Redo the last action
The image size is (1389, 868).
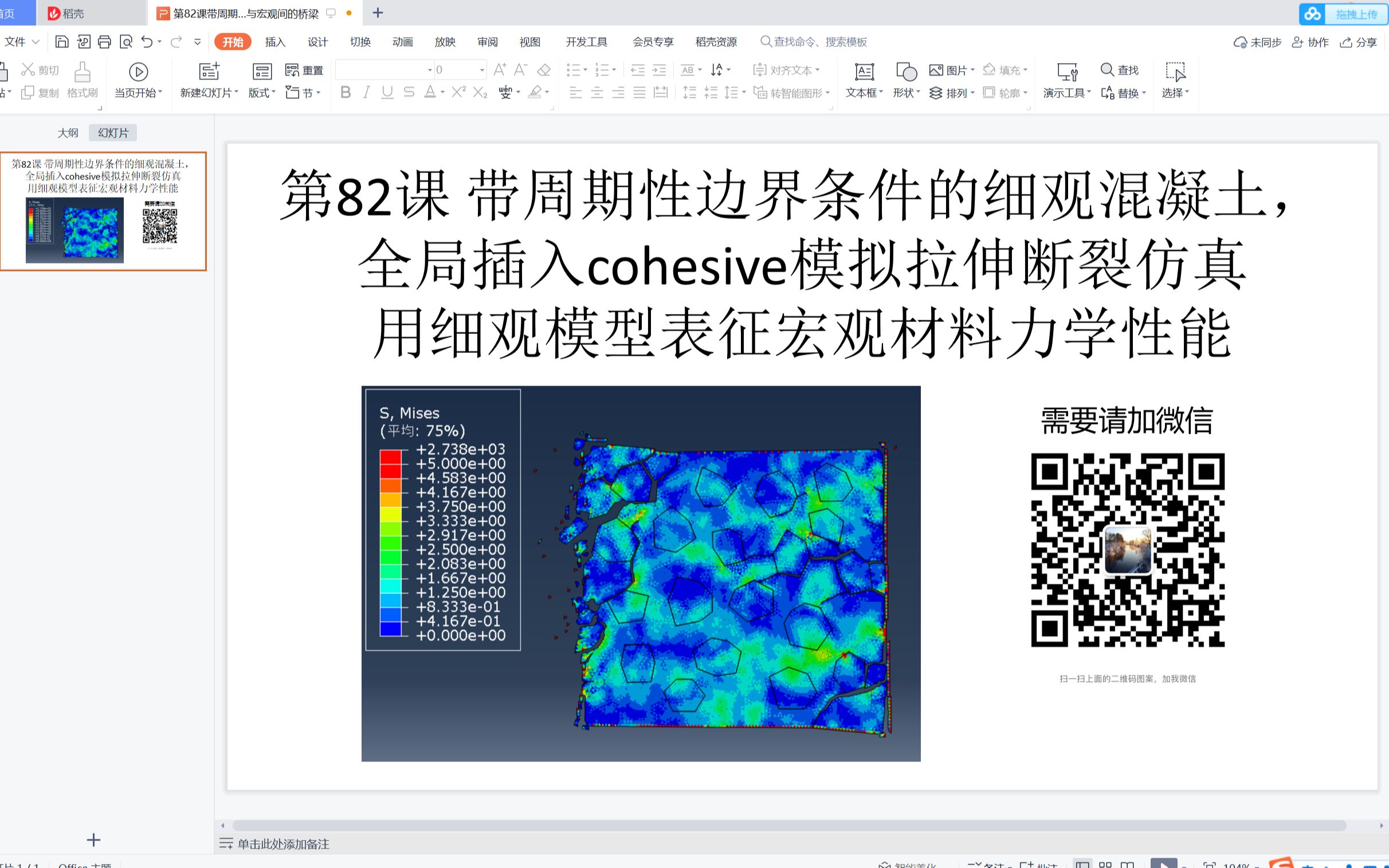tap(176, 42)
